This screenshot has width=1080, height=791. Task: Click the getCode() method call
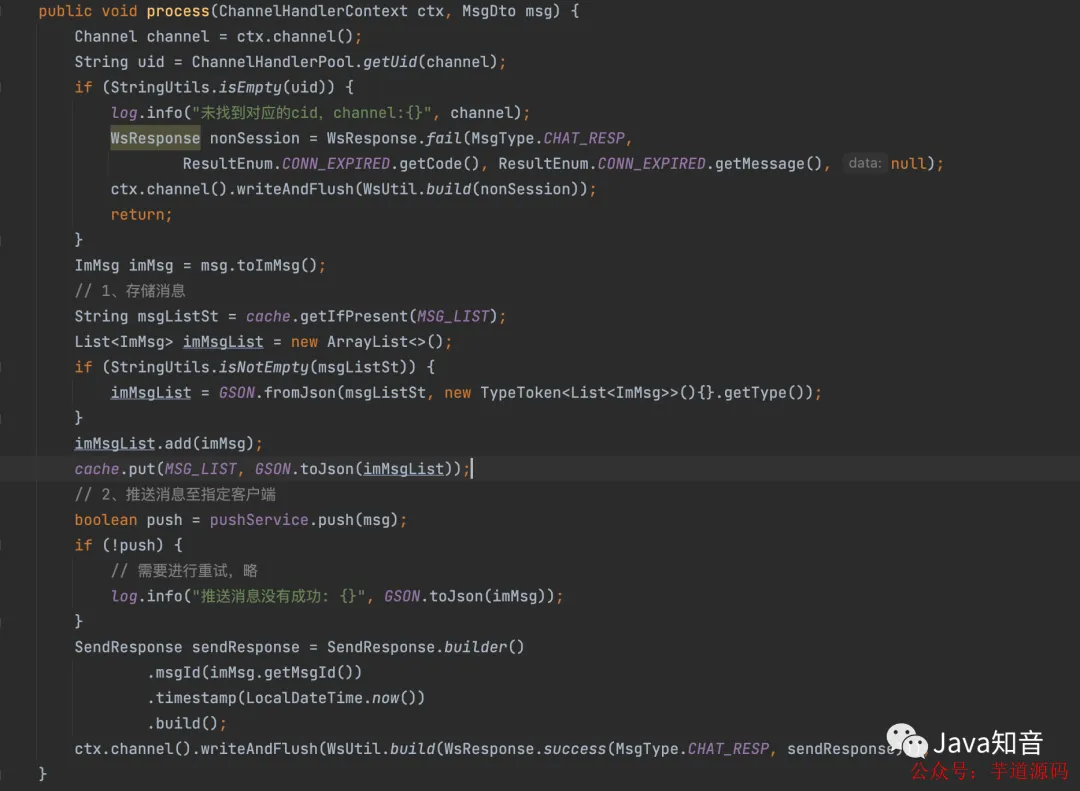pos(439,164)
